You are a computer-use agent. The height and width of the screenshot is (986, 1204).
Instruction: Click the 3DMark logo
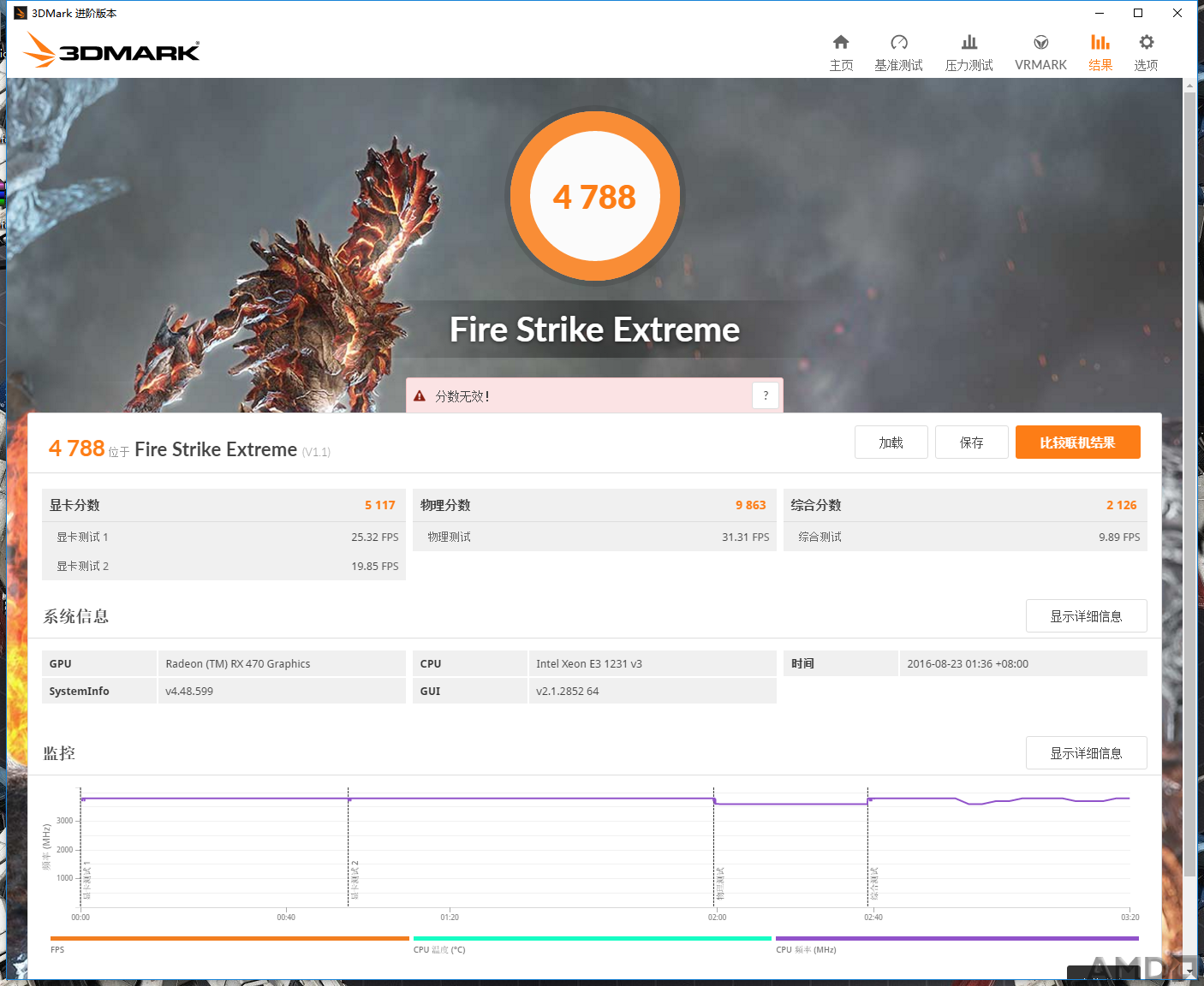pyautogui.click(x=111, y=50)
